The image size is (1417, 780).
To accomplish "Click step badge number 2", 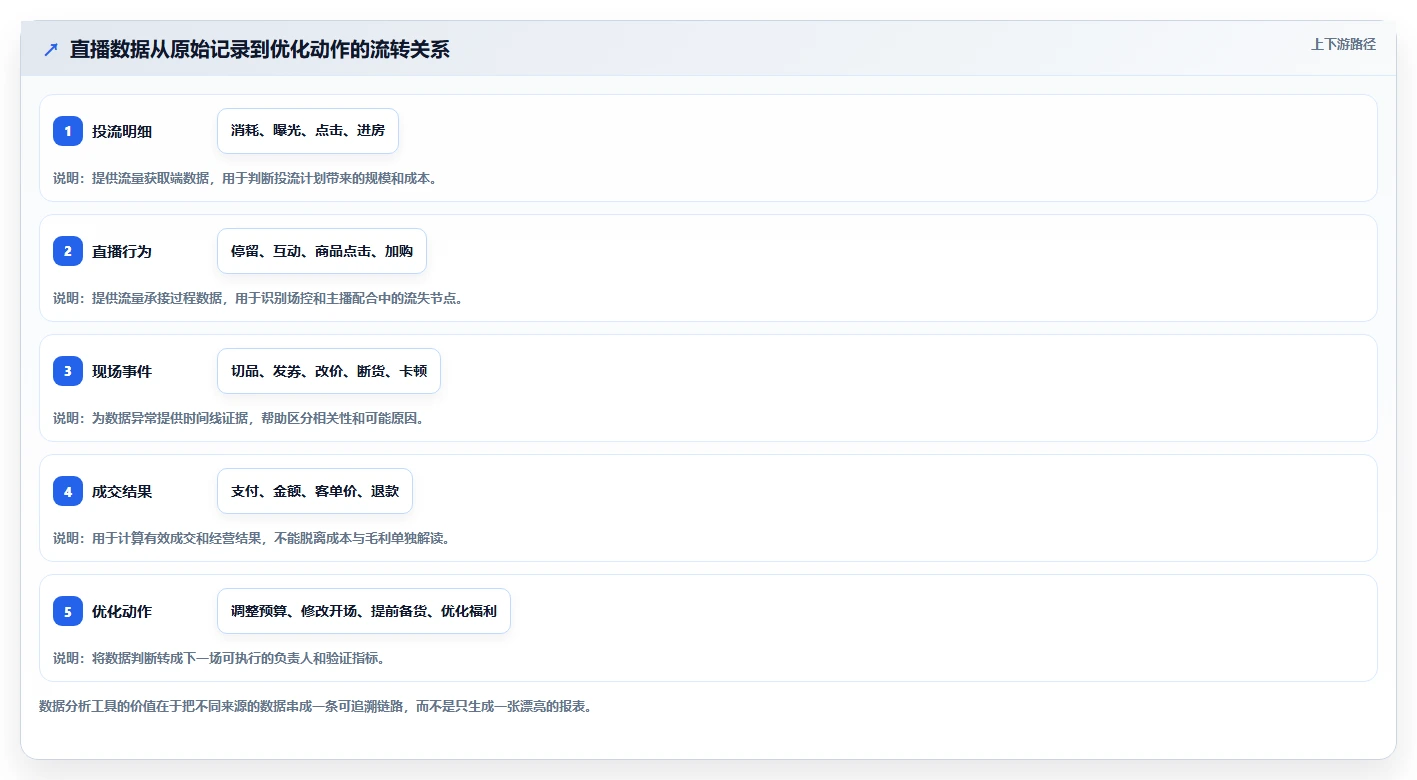I will coord(68,251).
